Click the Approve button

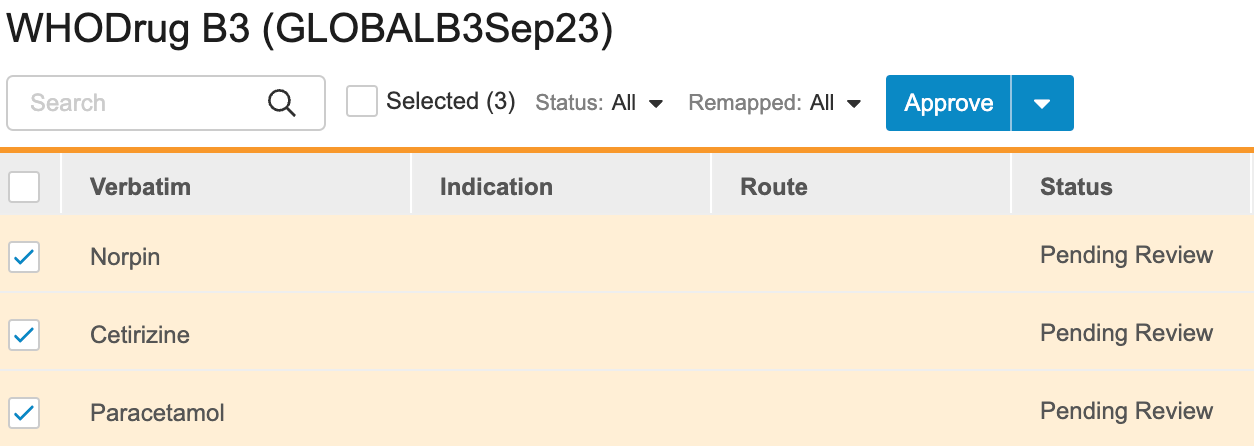click(x=948, y=103)
